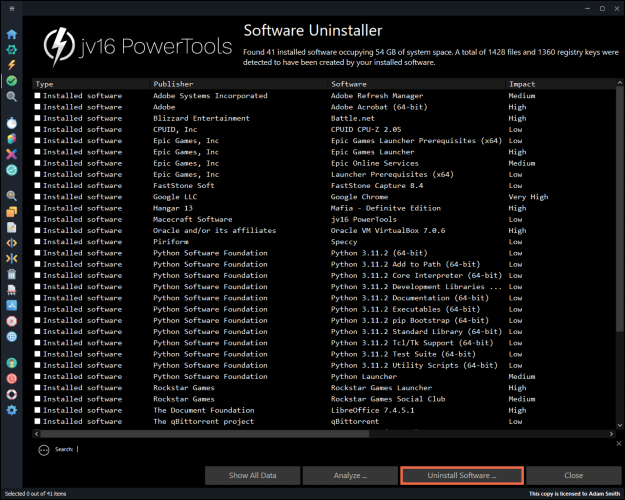
Task: Check the Speccy row checkbox
Action: tap(37, 241)
